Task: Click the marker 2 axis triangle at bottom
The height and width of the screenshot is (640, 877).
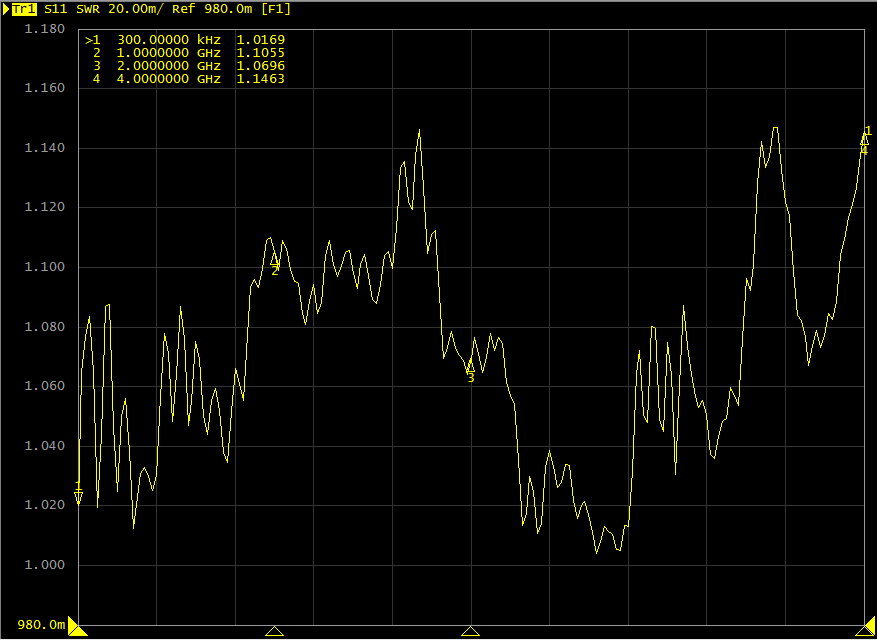Action: click(275, 631)
